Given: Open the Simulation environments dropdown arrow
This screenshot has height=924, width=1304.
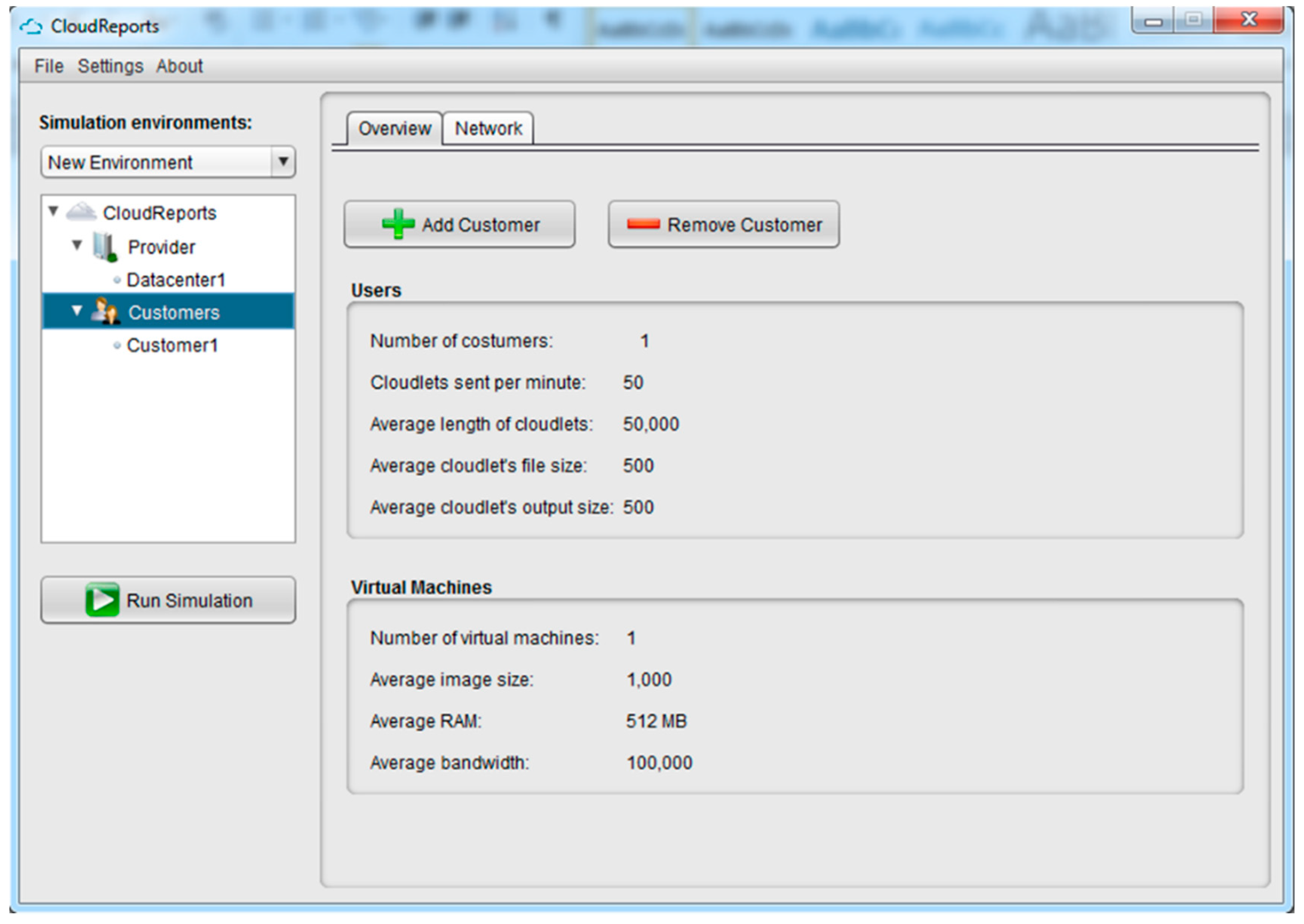Looking at the screenshot, I should point(283,162).
